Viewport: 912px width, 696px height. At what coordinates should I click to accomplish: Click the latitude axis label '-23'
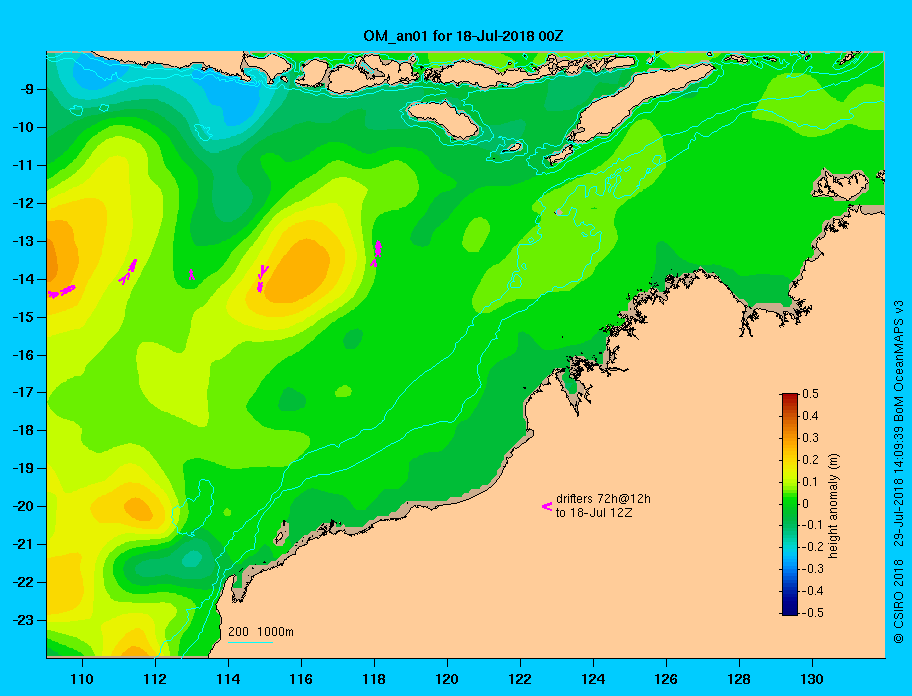coord(22,620)
